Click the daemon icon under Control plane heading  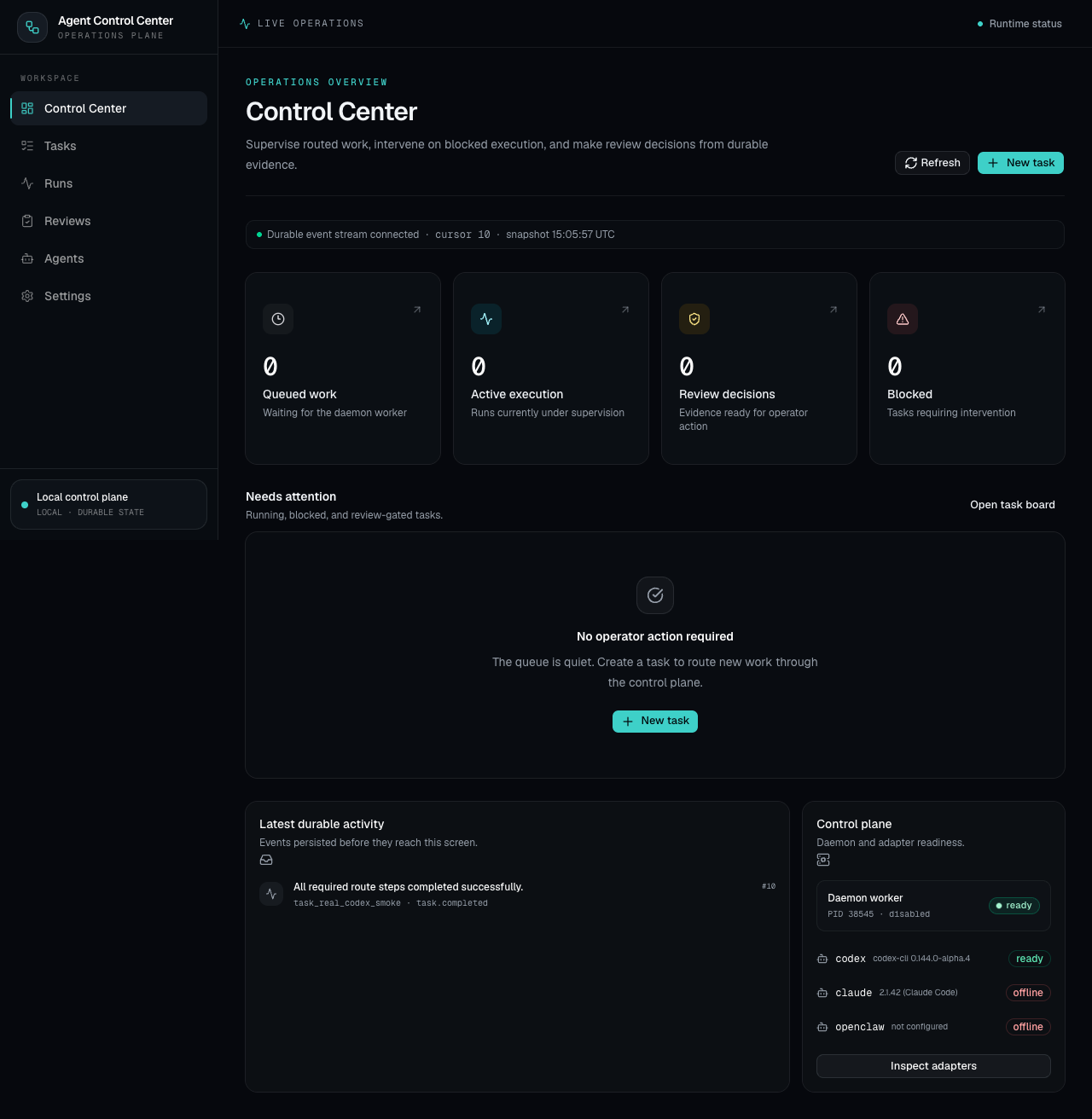coord(823,860)
